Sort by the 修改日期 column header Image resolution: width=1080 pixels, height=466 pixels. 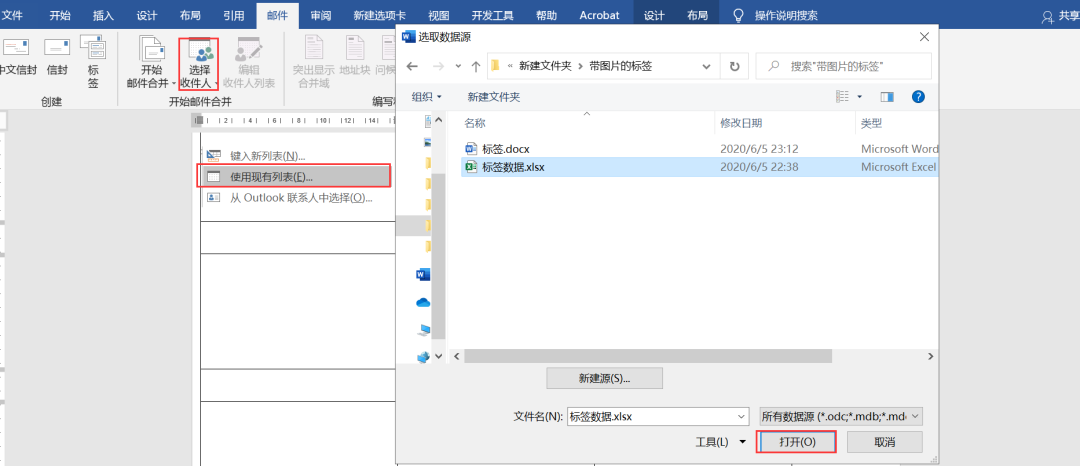click(x=741, y=123)
